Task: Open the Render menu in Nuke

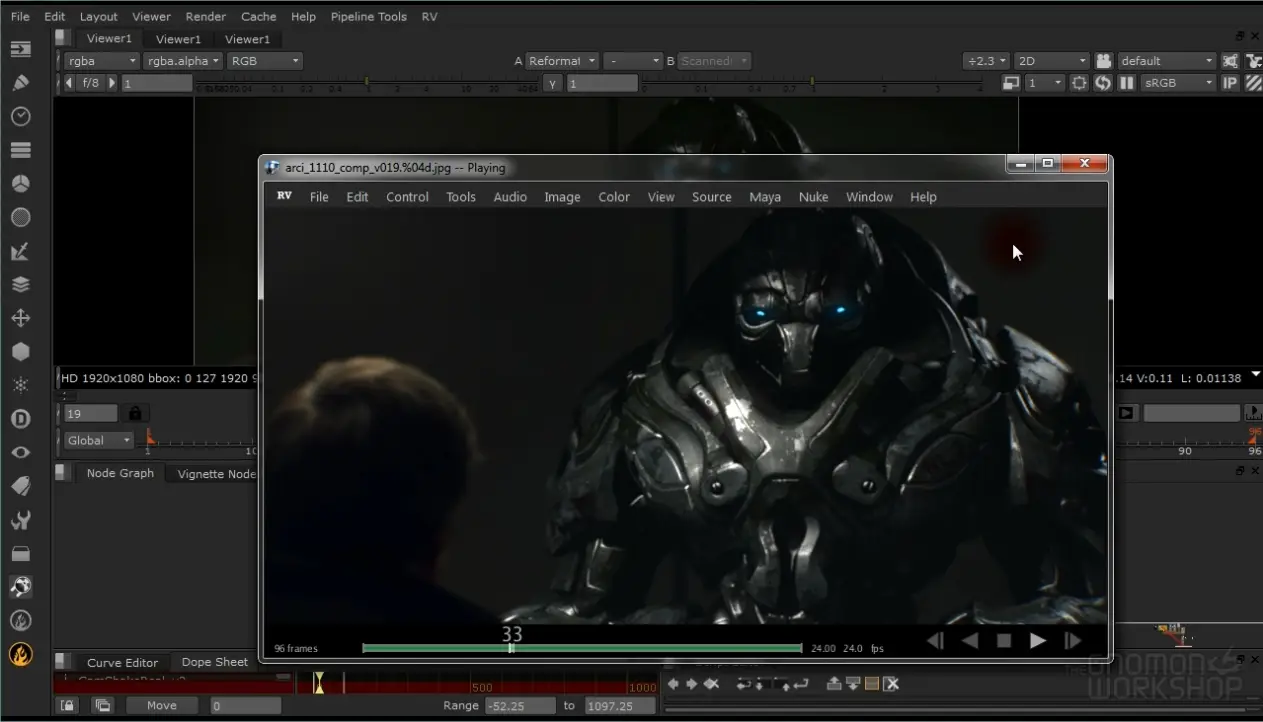Action: [205, 16]
